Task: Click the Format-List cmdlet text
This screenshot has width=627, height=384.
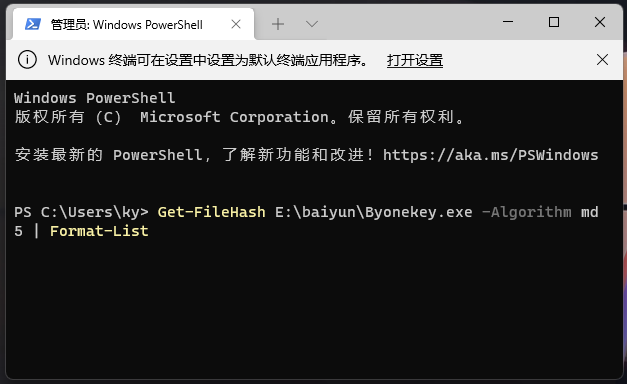Action: [x=99, y=231]
